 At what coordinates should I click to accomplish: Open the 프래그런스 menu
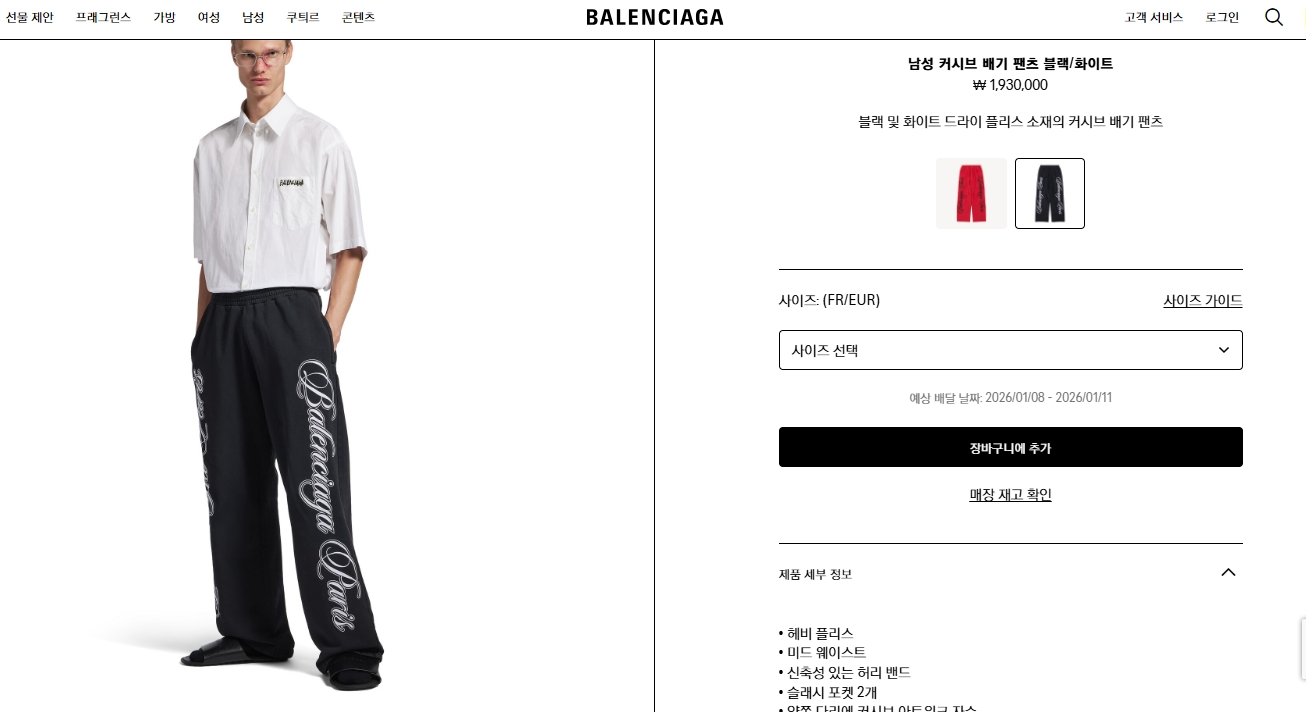click(x=103, y=17)
